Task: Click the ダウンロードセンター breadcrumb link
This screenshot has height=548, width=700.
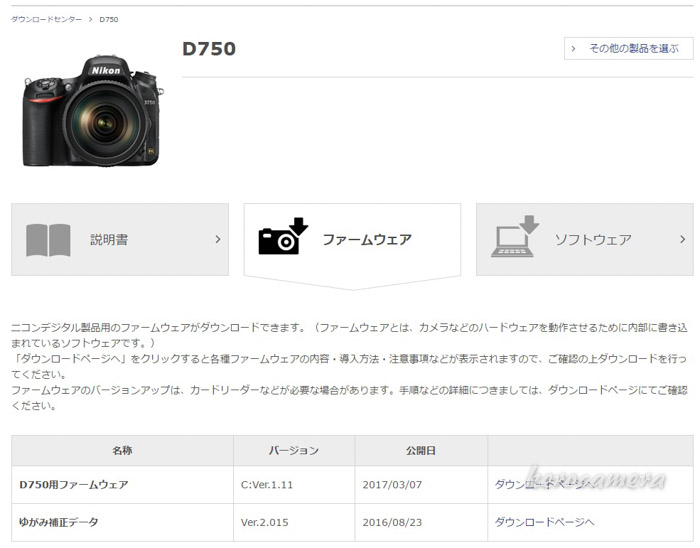Action: click(x=46, y=19)
